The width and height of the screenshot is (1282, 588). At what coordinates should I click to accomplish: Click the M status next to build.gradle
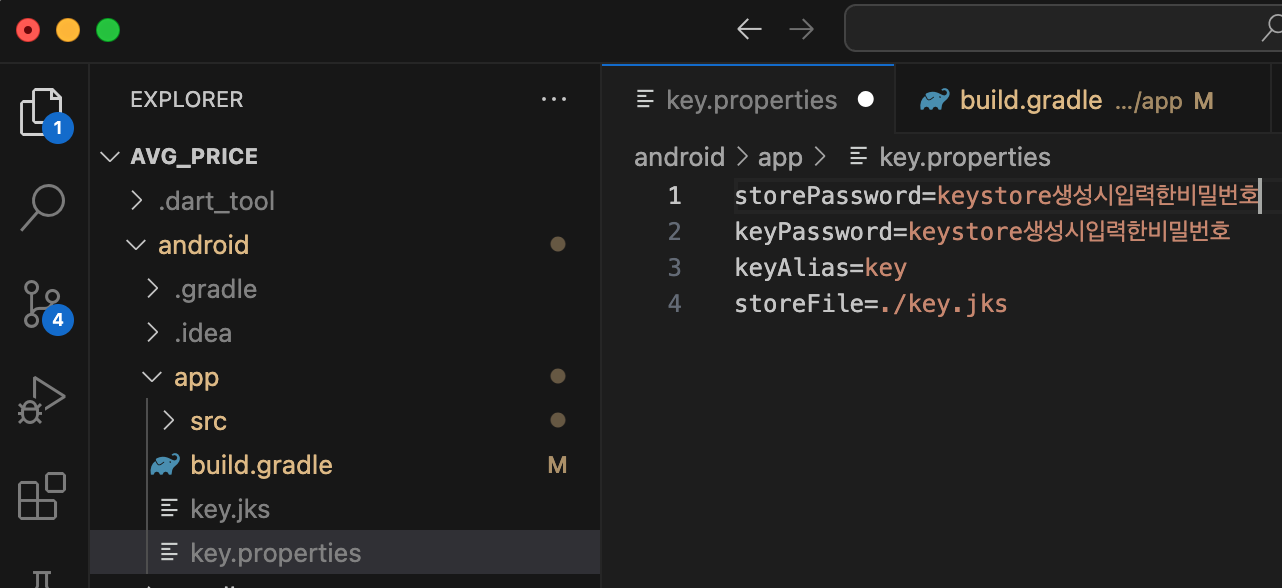[557, 465]
